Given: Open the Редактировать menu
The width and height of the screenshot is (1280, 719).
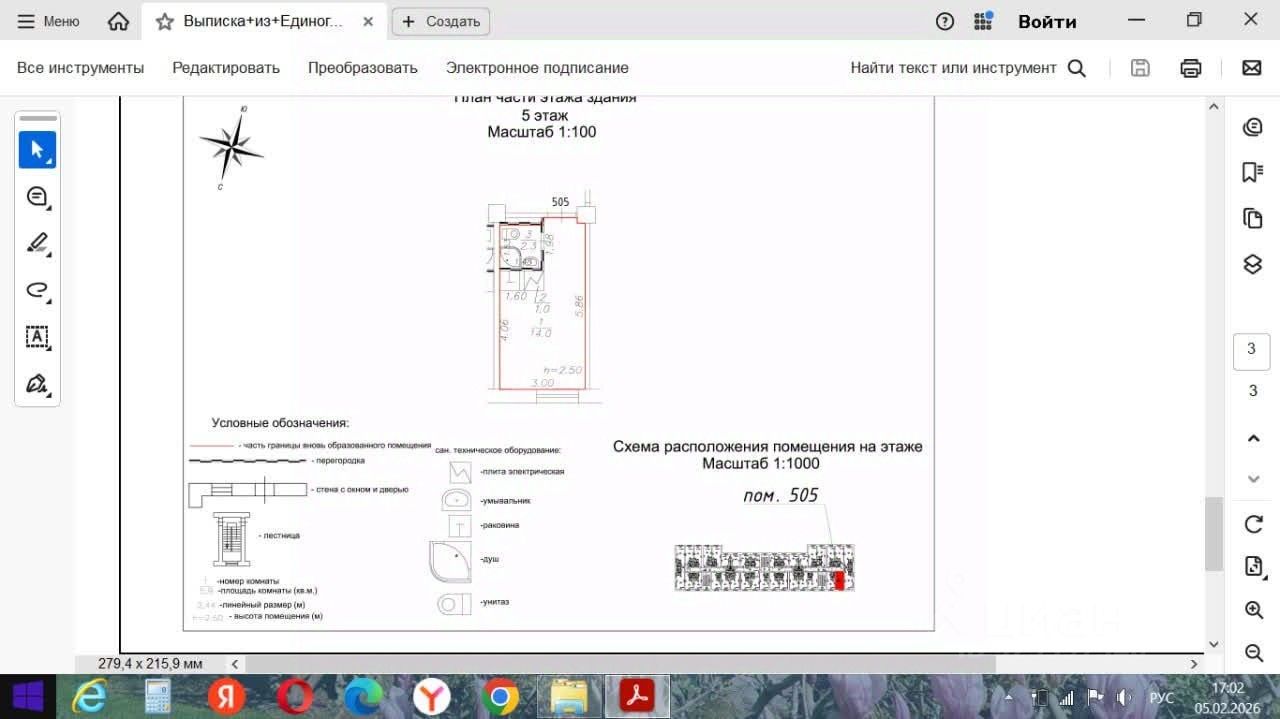Looking at the screenshot, I should [x=226, y=68].
